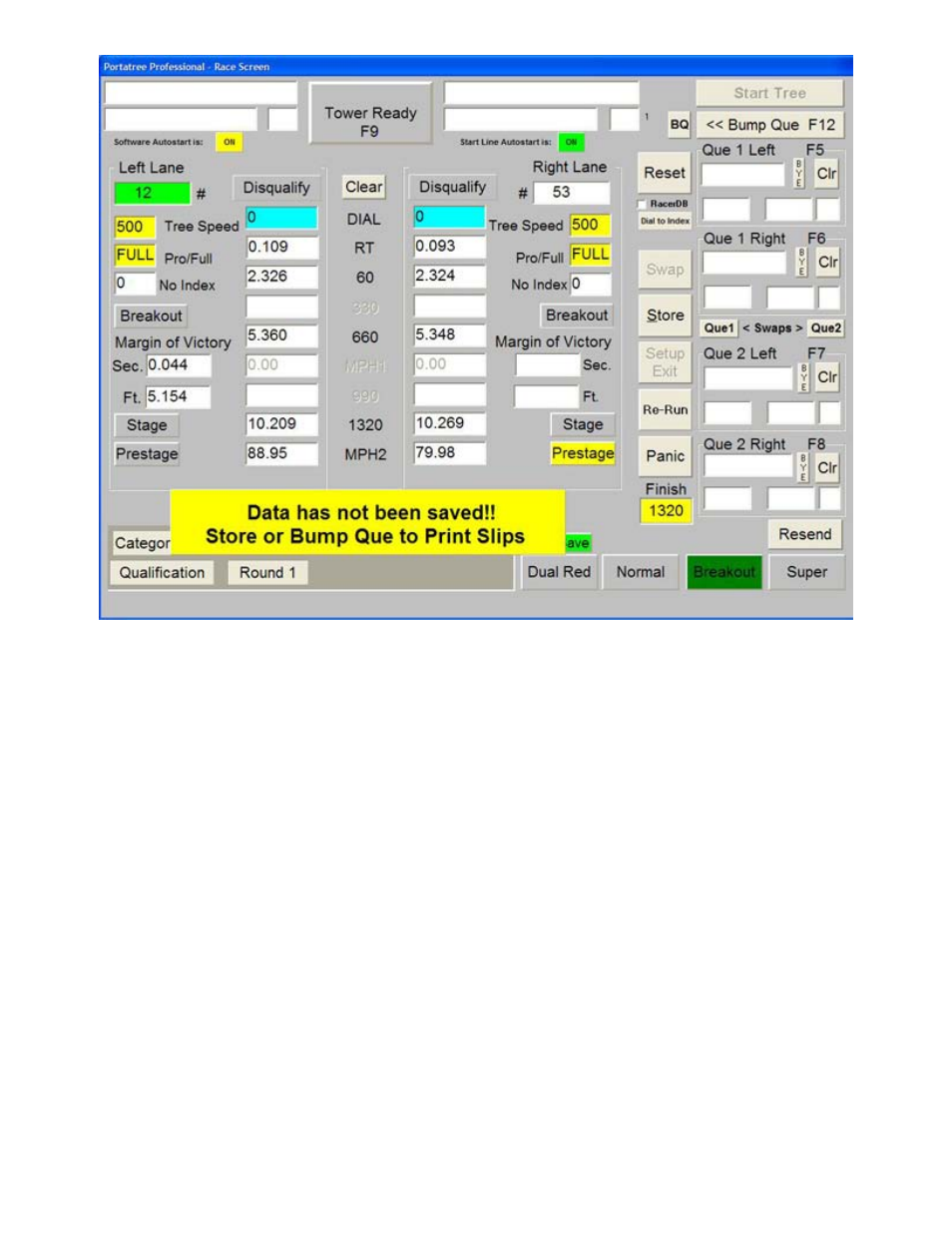Toggle Software Autostart ON indicator
Screen dimensions: 952x1233
click(x=230, y=142)
